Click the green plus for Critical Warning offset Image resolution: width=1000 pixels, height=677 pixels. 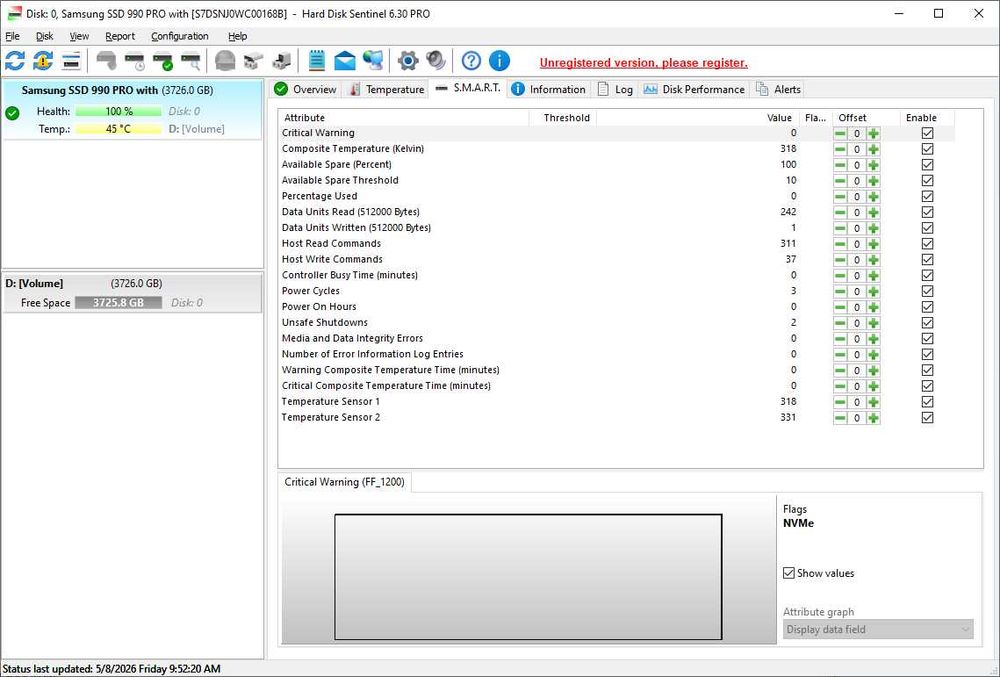pyautogui.click(x=873, y=133)
